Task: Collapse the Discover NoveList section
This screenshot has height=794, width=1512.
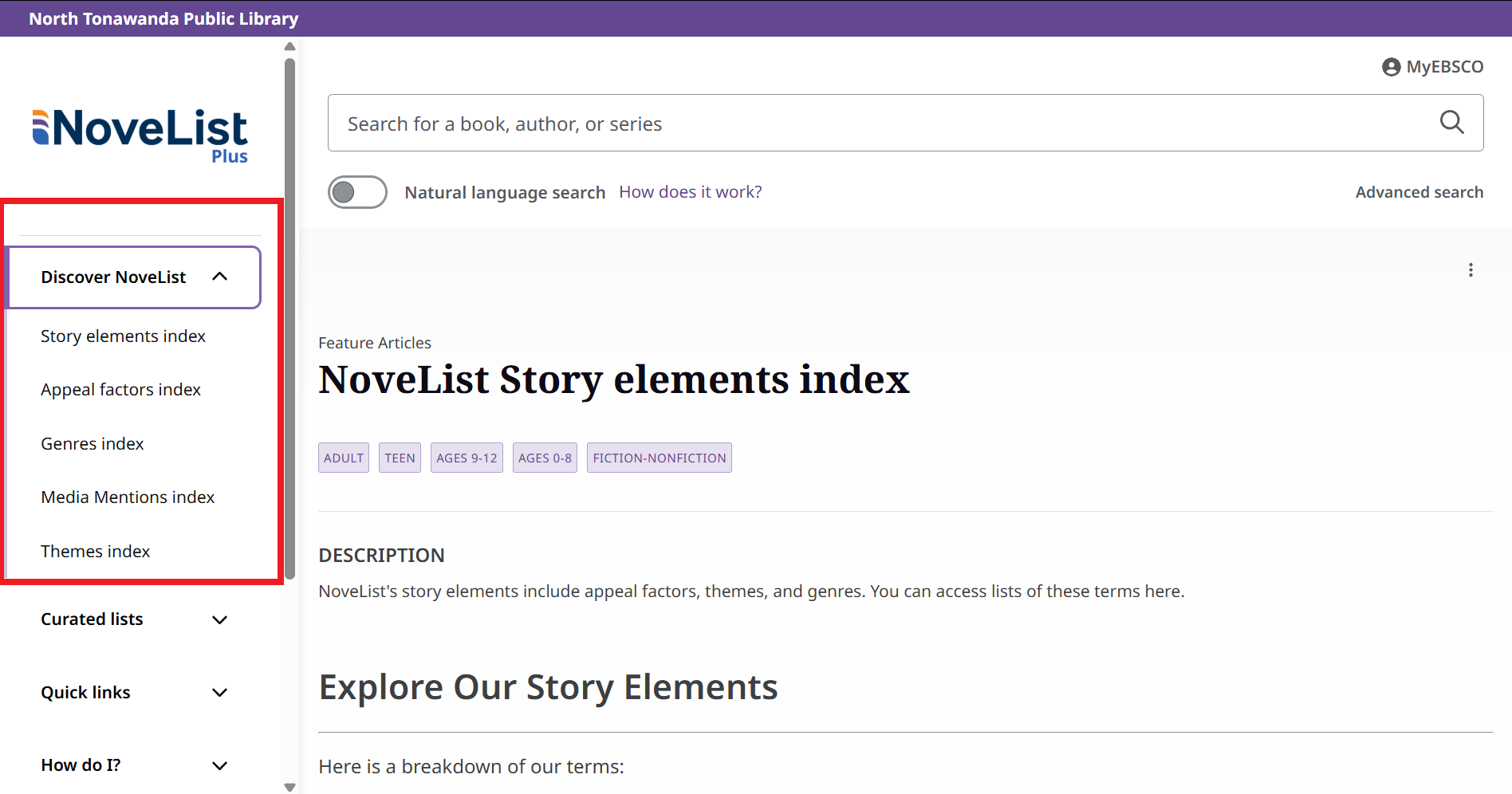Action: point(134,277)
